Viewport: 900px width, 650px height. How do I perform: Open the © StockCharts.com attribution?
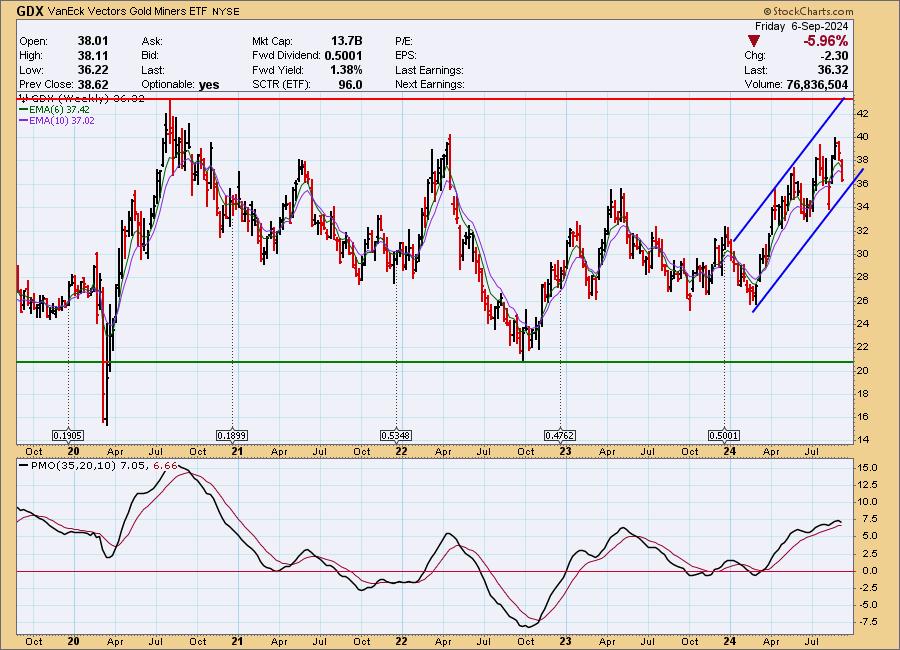(808, 11)
